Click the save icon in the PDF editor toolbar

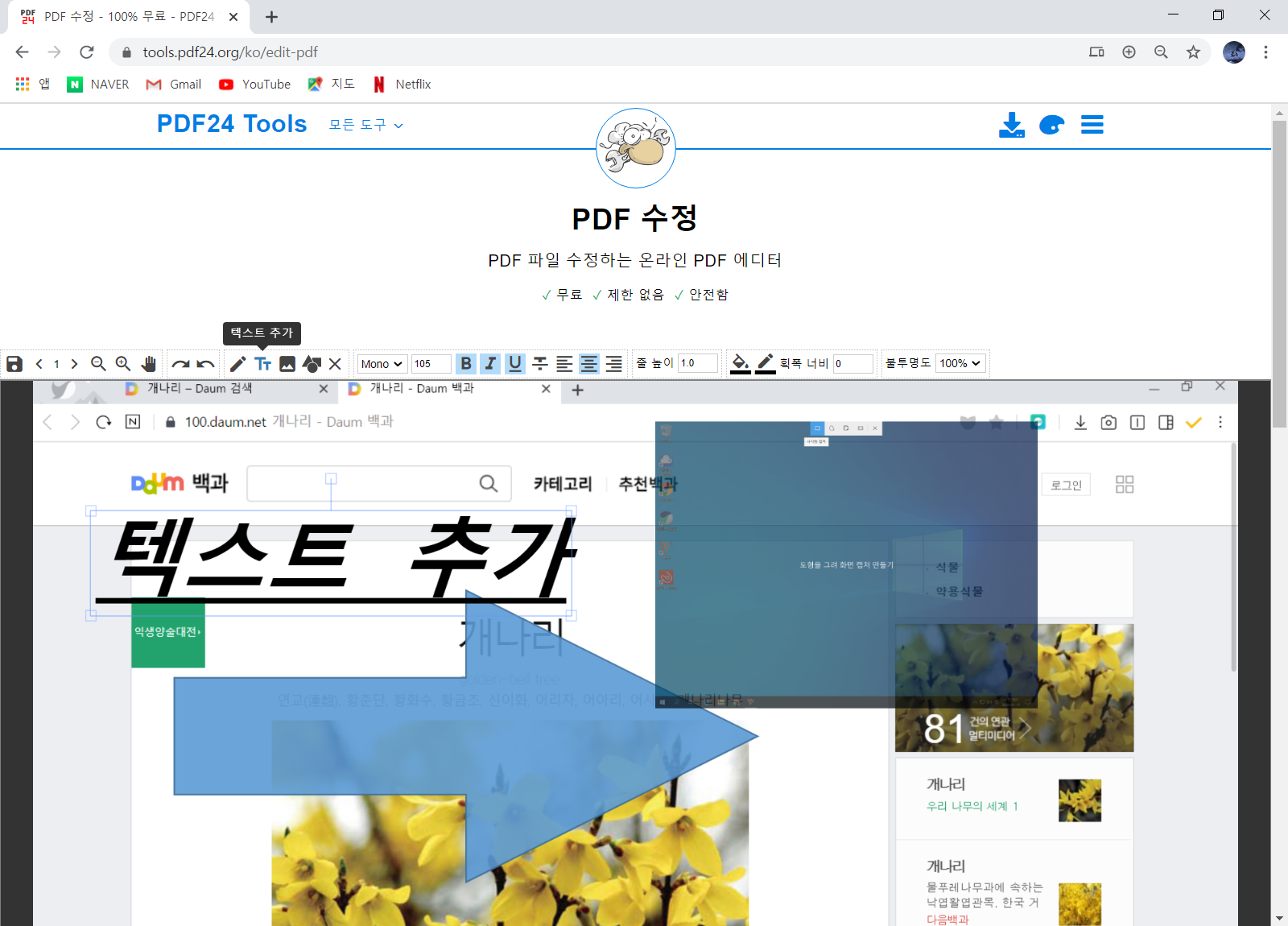(x=14, y=364)
